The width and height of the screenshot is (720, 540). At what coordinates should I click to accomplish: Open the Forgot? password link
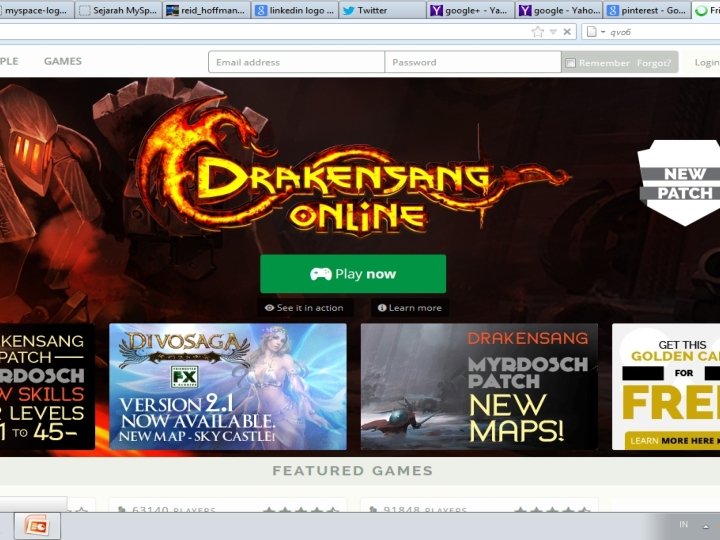pos(654,63)
